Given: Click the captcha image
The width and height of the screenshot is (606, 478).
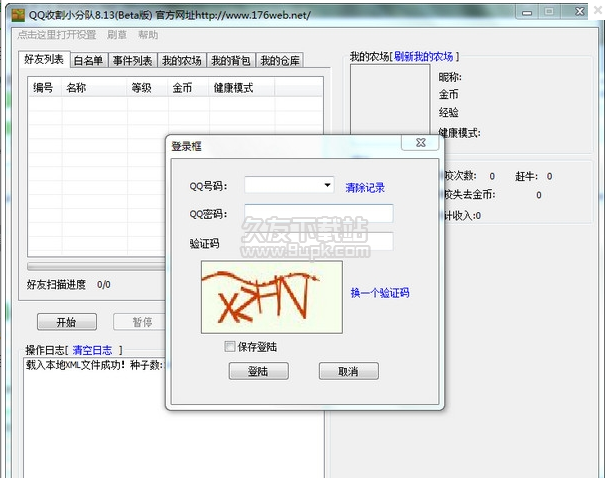Looking at the screenshot, I should coord(272,297).
